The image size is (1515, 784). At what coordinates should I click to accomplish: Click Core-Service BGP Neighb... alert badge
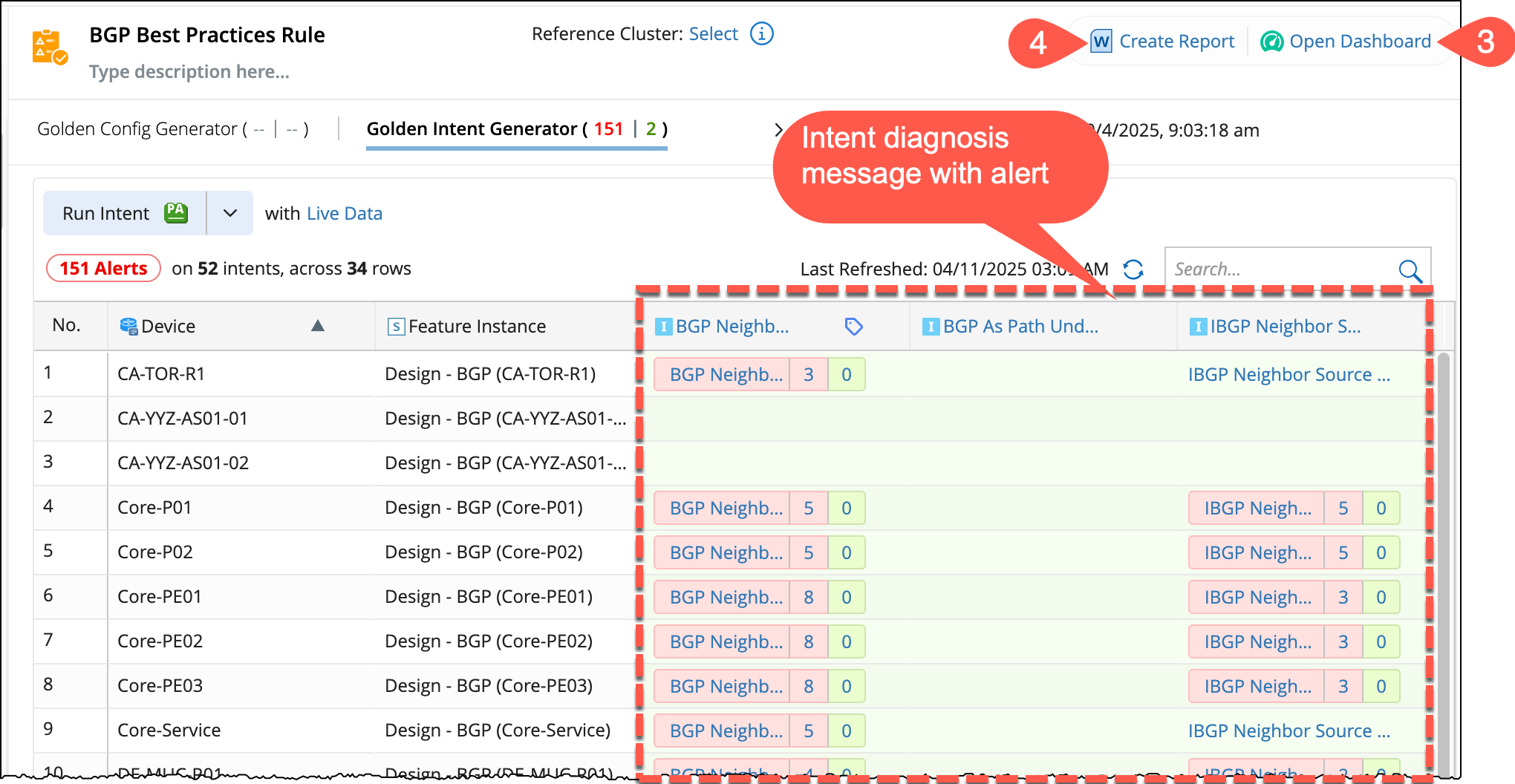(x=759, y=731)
